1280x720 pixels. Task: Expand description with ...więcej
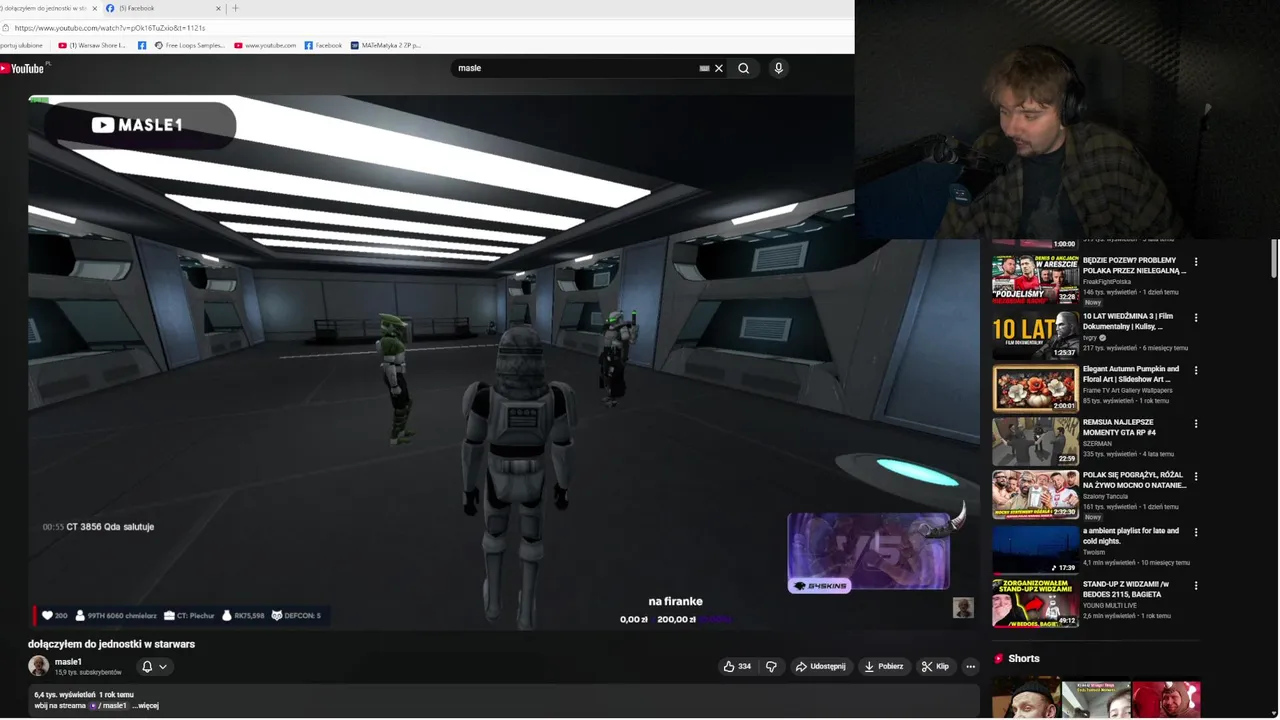click(146, 706)
